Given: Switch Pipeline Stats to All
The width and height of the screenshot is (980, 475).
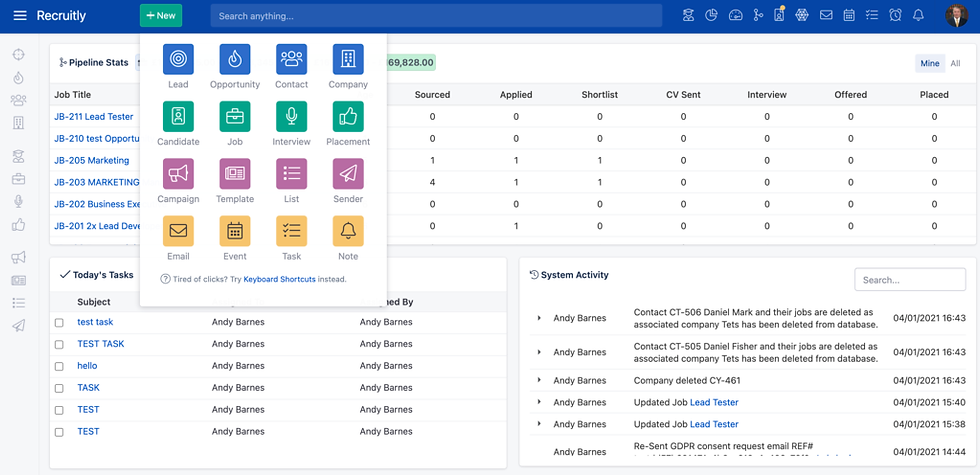Looking at the screenshot, I should coord(956,63).
